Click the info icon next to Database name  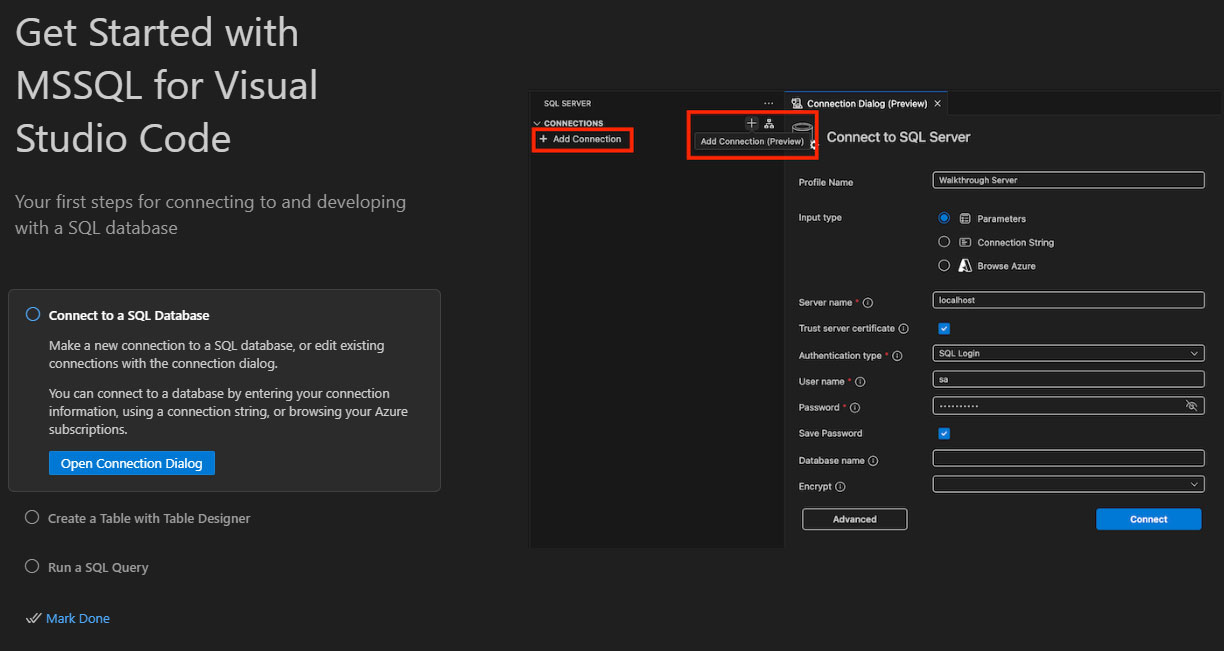[x=873, y=461]
